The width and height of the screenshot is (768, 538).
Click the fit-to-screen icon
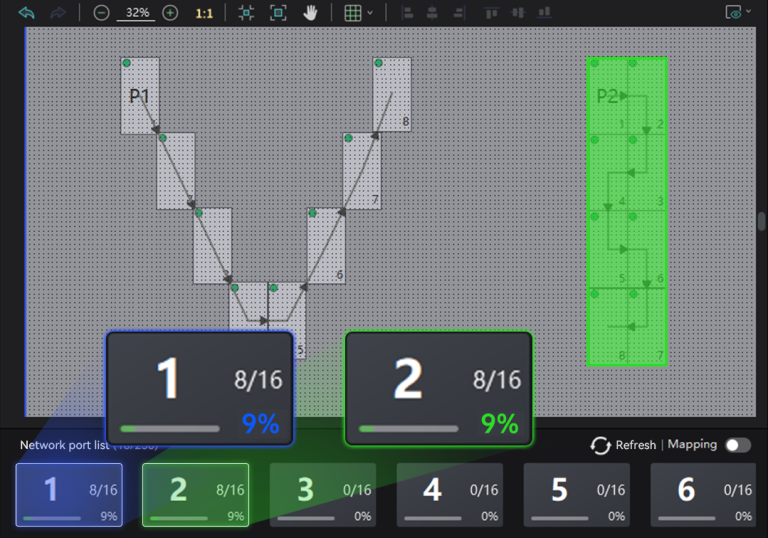tap(278, 13)
